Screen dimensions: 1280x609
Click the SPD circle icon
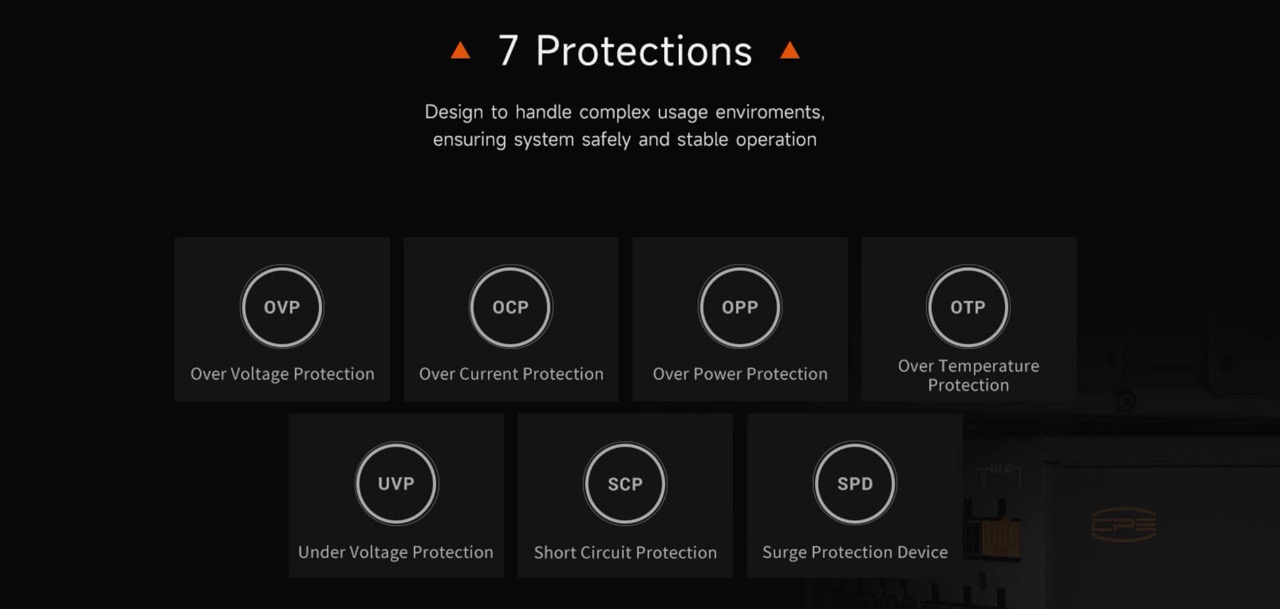tap(855, 484)
